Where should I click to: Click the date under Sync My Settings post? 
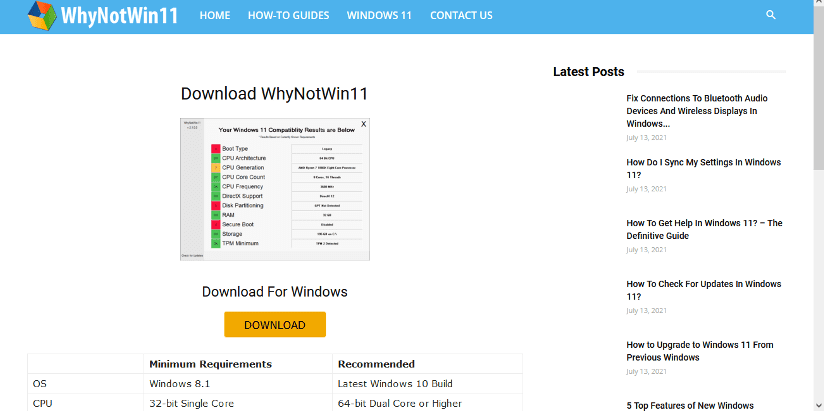[x=646, y=189]
